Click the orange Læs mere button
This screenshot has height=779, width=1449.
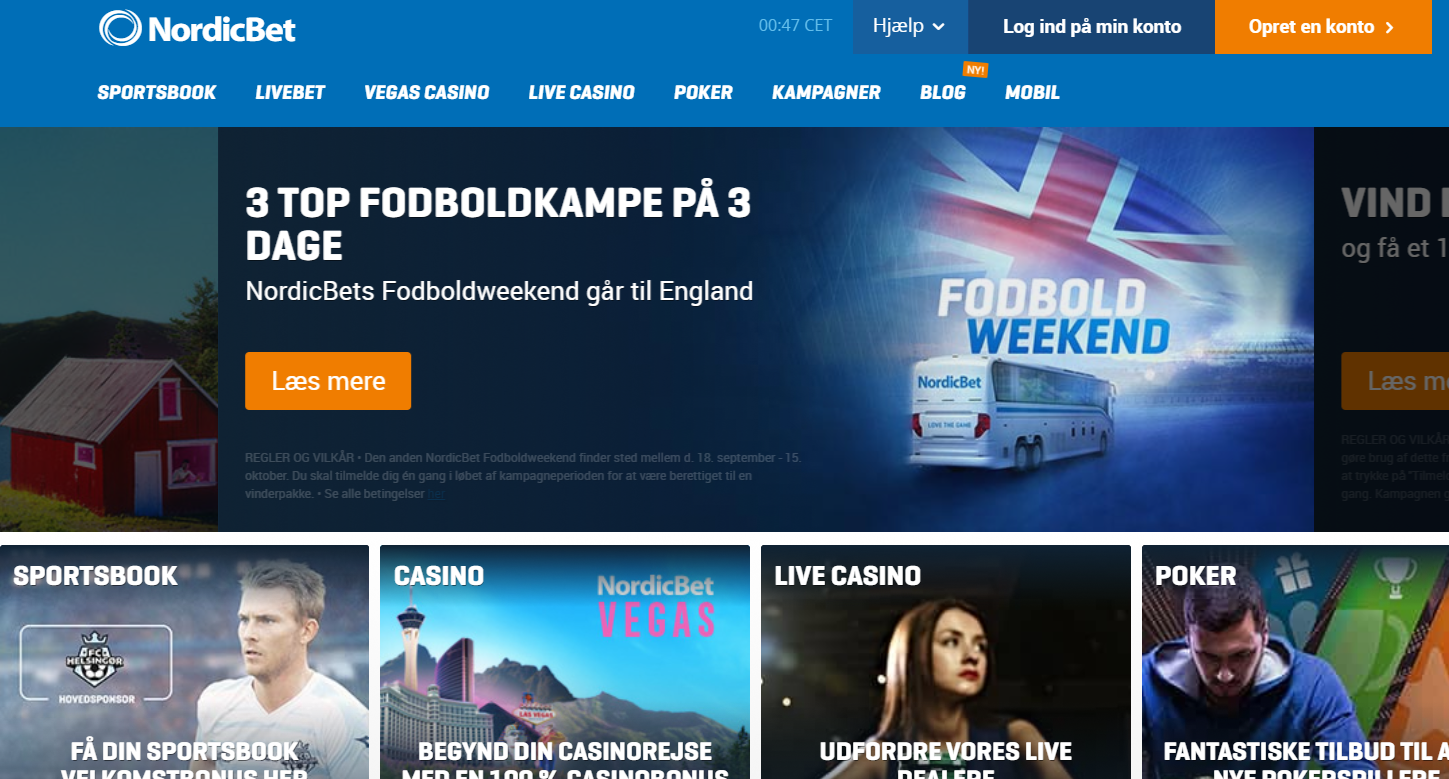(328, 381)
